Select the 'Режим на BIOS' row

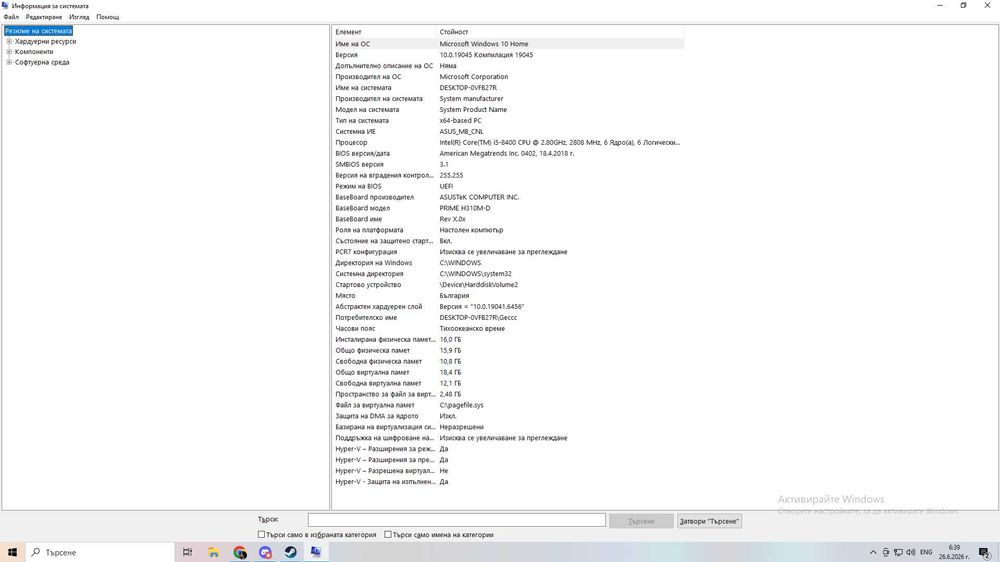pos(508,186)
